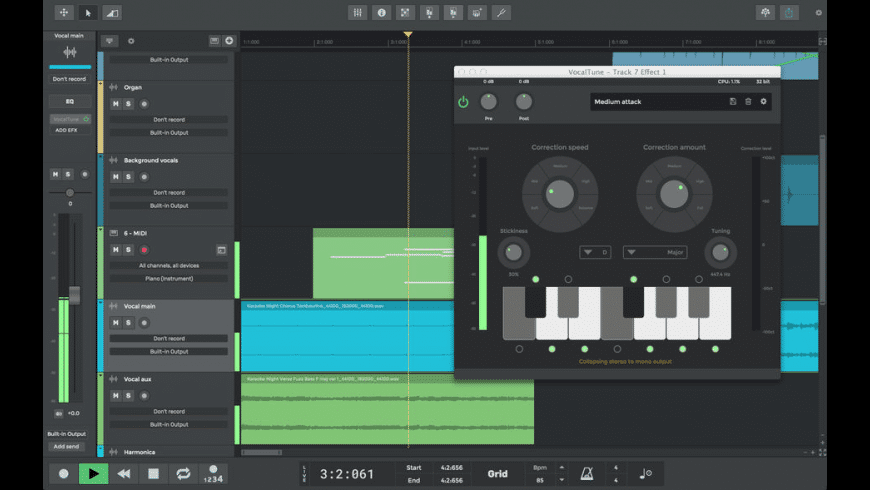
Task: Open VocalTune plugin settings gear
Action: pos(764,101)
